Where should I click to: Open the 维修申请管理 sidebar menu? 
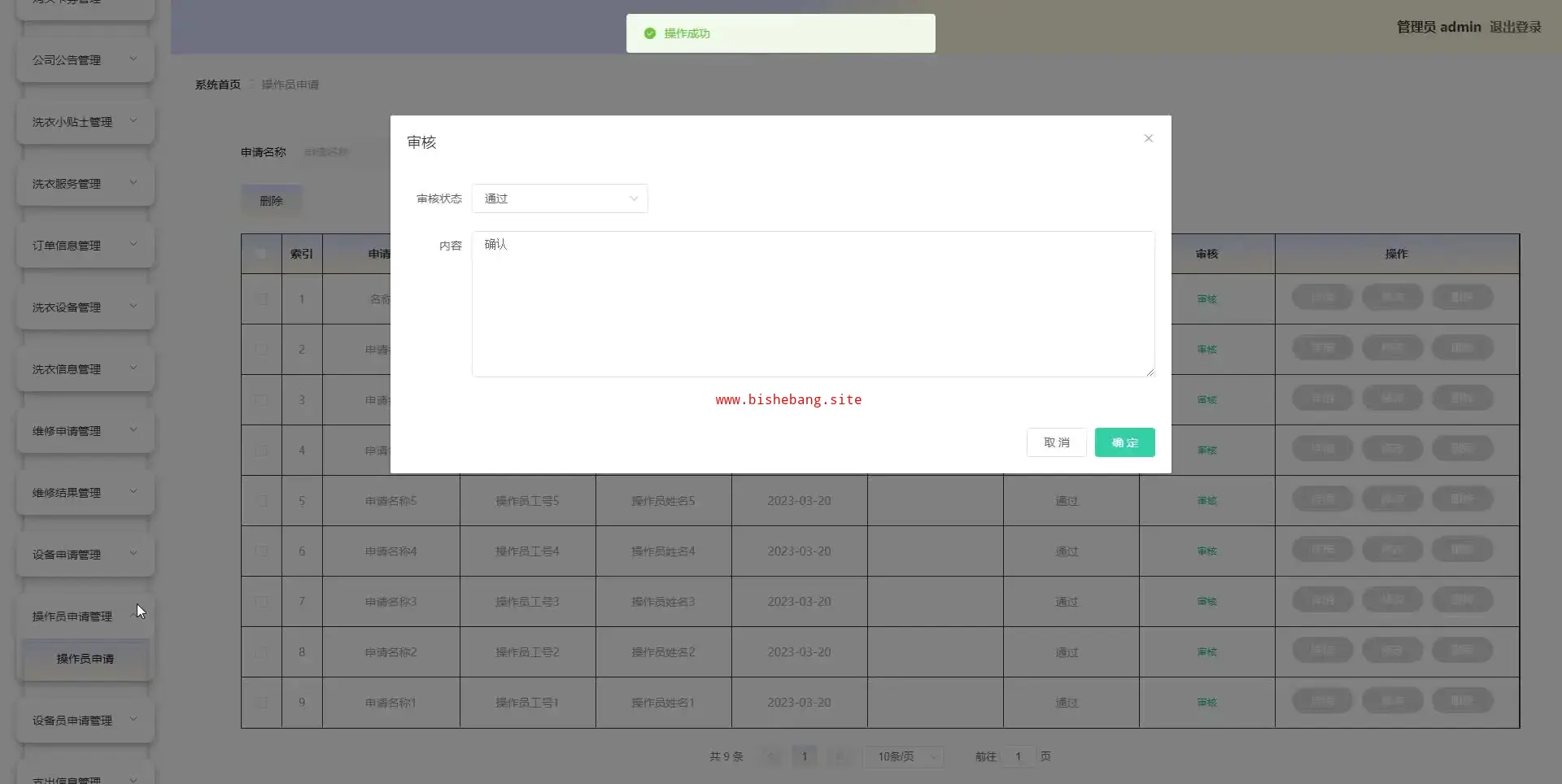[85, 431]
